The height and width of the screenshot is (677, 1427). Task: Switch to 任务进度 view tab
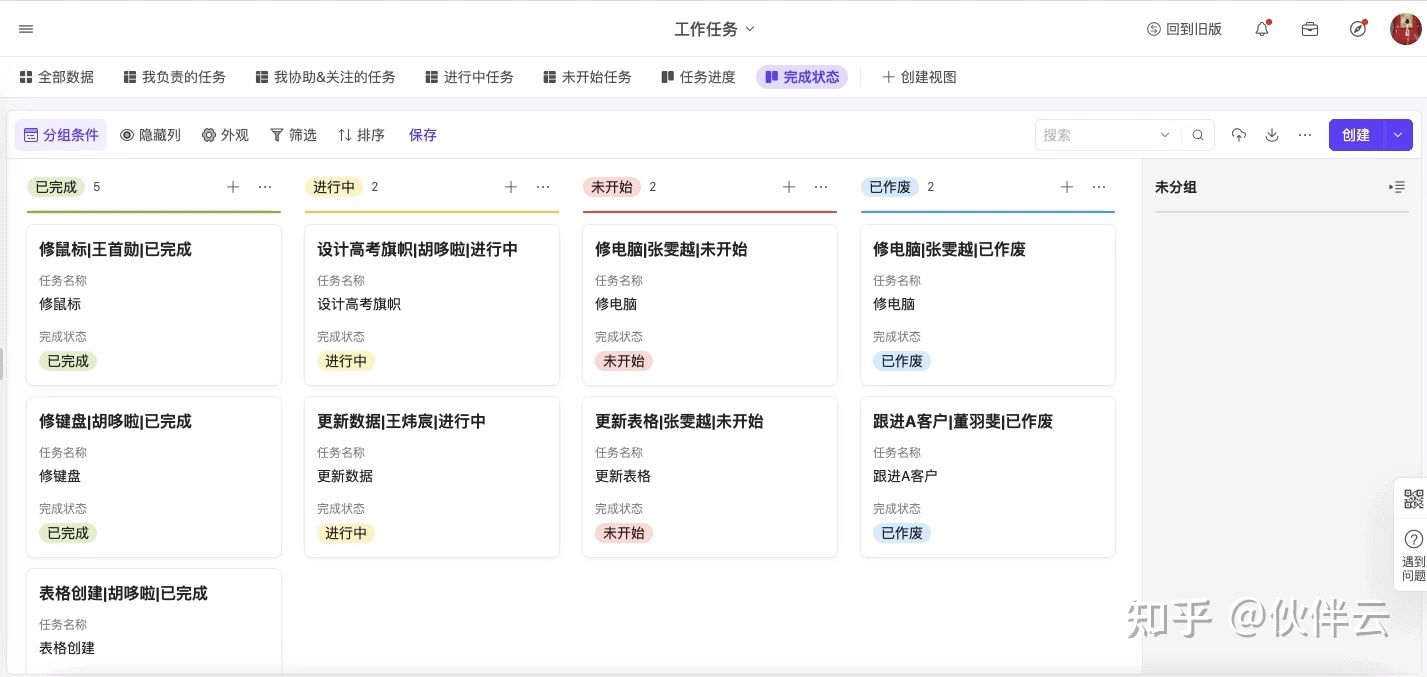pyautogui.click(x=698, y=77)
